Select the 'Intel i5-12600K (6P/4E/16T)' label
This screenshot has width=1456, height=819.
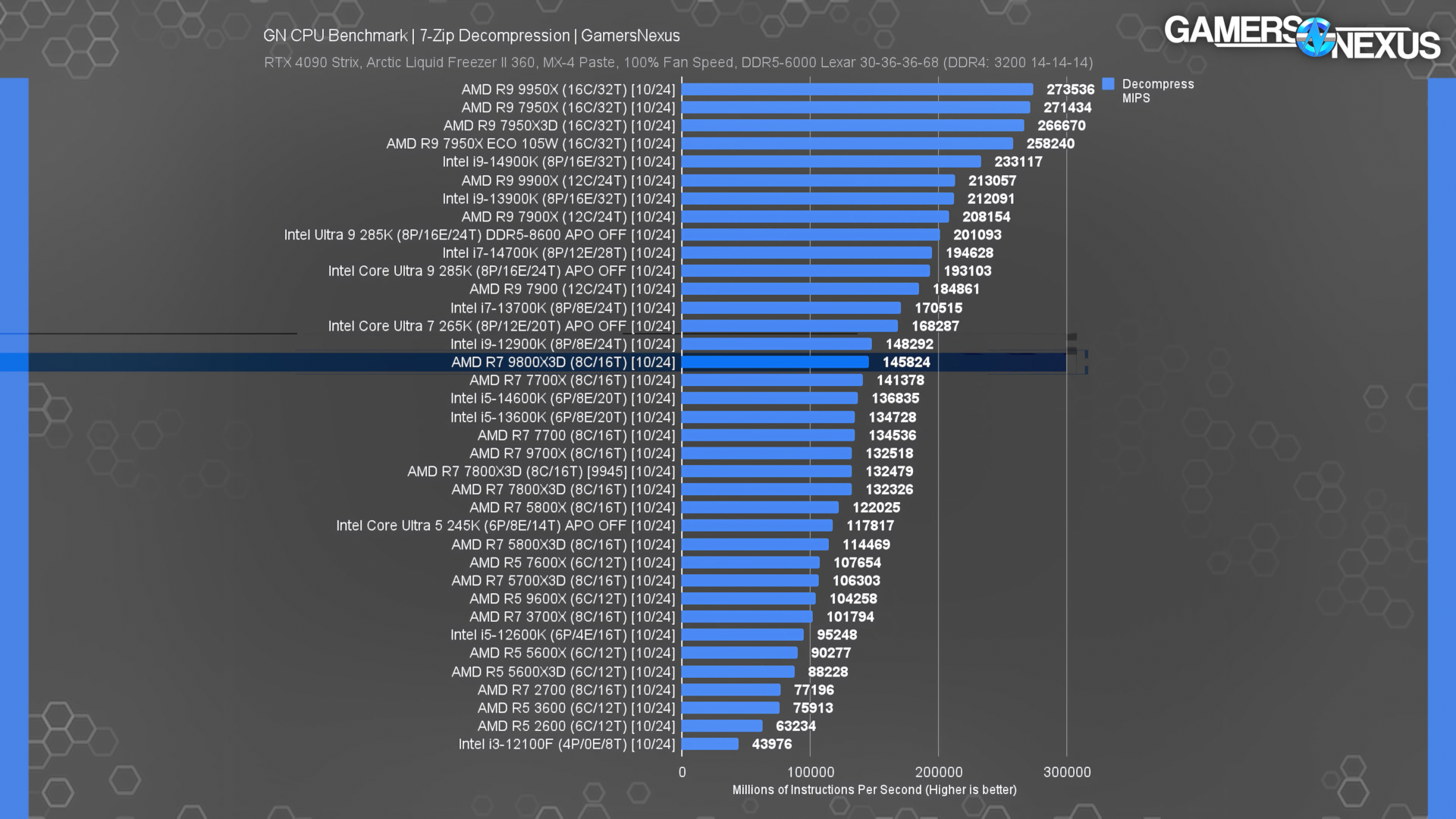(563, 635)
